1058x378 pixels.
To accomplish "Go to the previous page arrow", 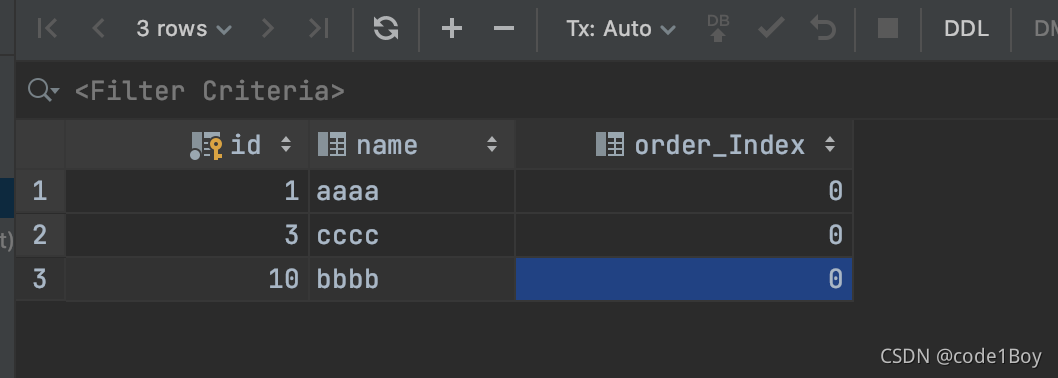I will (x=99, y=28).
